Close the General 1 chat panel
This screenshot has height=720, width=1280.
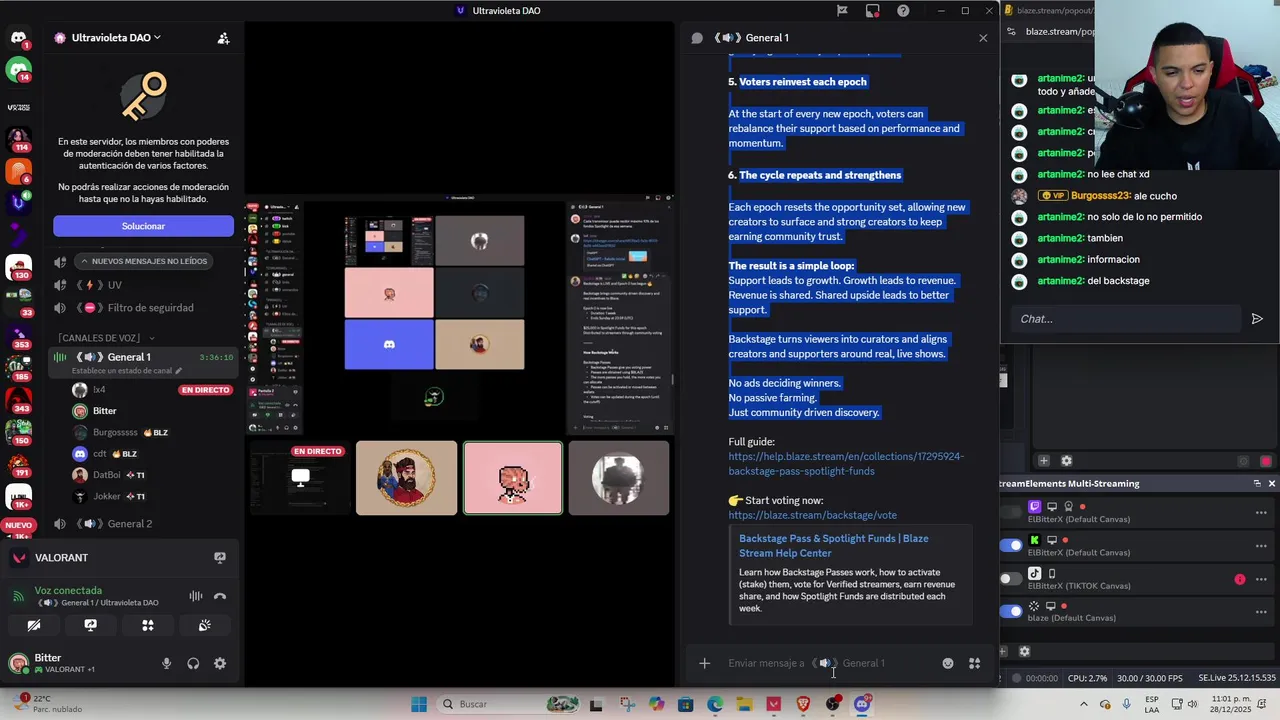[x=983, y=38]
